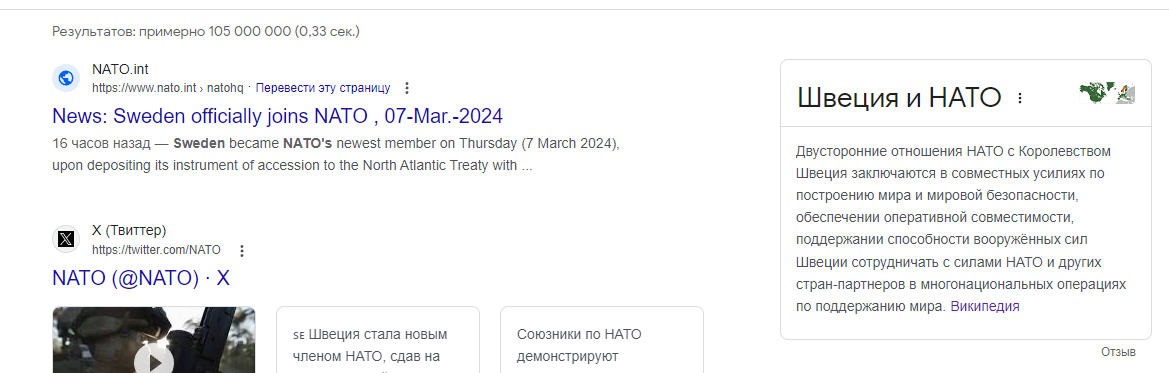
Task: Click the 'Отзыв' feedback link
Action: tap(1118, 351)
